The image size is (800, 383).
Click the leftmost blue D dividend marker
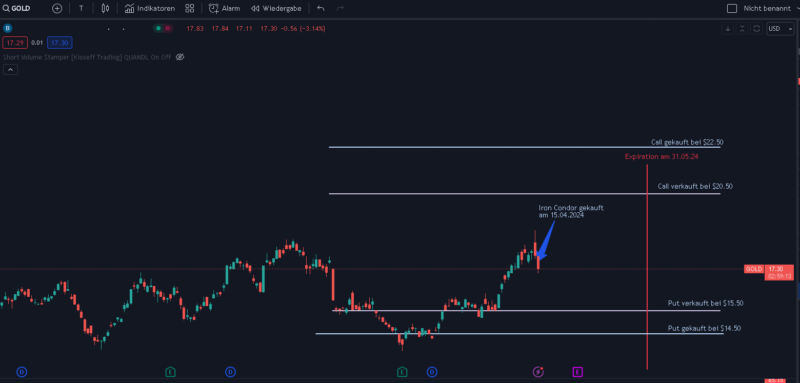tap(21, 372)
